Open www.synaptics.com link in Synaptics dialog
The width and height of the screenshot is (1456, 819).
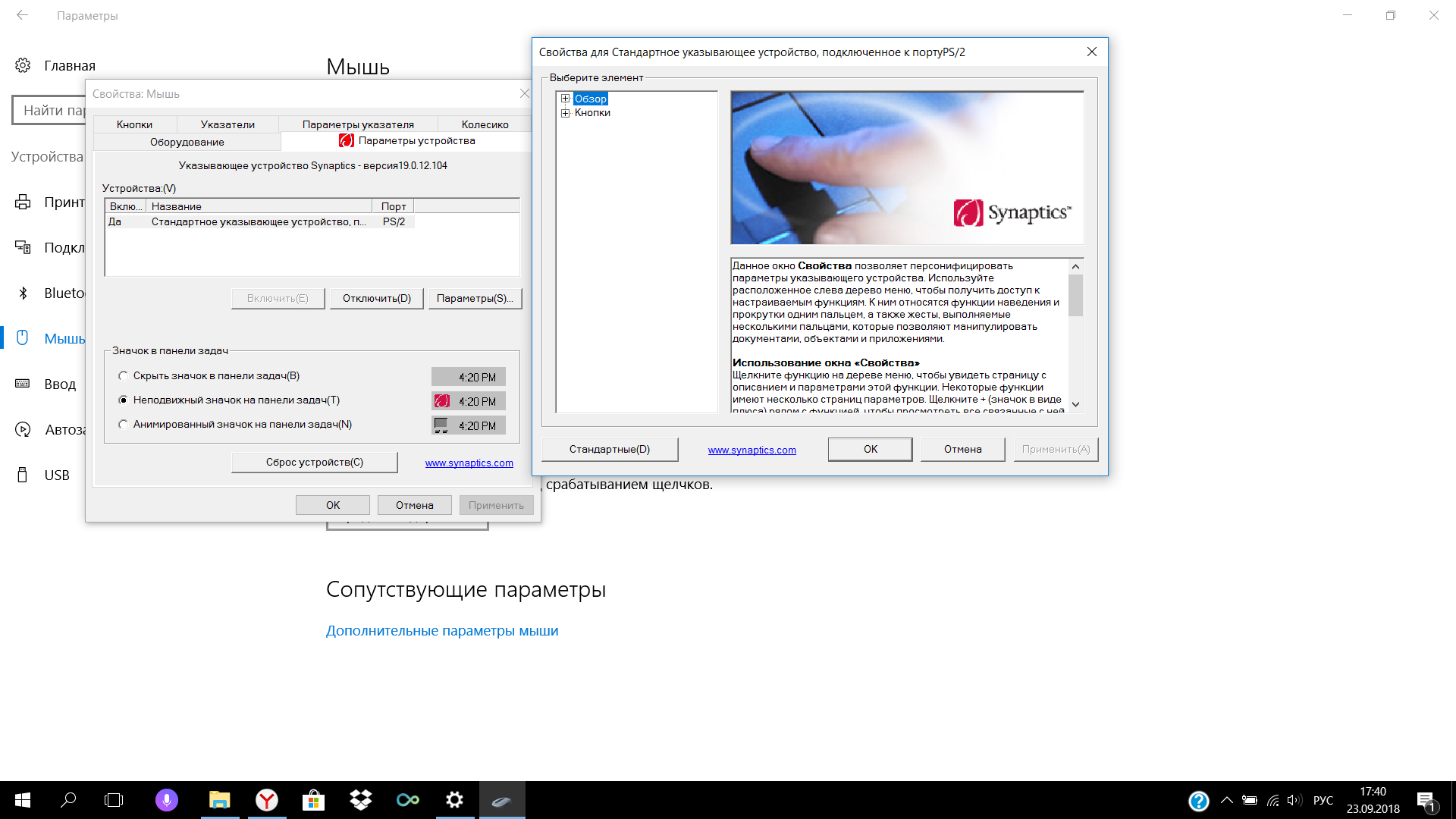(752, 450)
